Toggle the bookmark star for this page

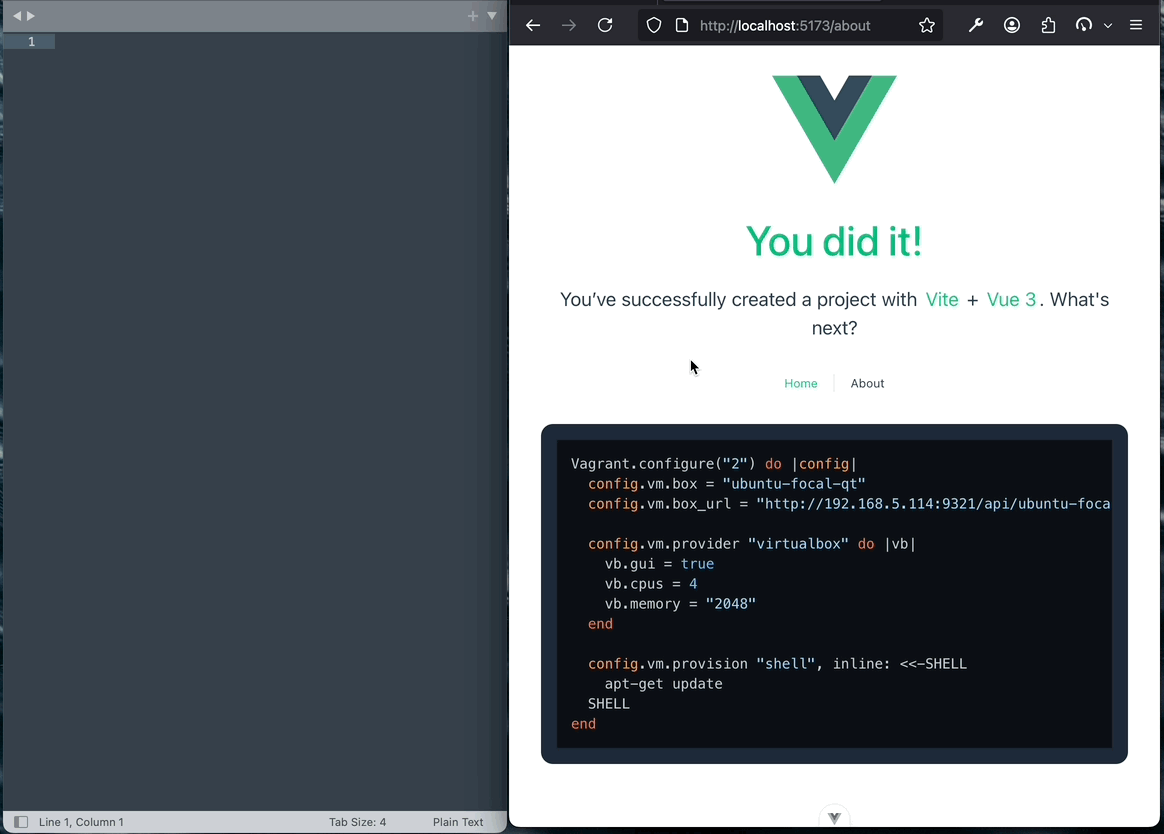[x=927, y=25]
